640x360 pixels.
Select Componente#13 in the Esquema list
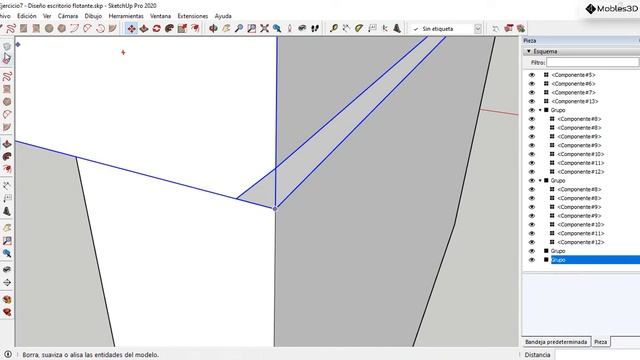click(x=575, y=101)
